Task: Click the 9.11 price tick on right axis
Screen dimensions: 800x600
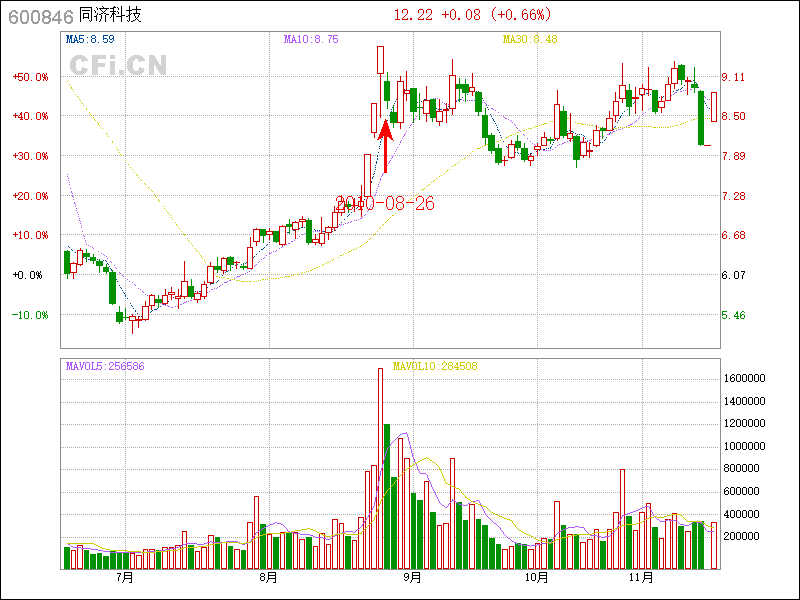Action: (x=733, y=77)
